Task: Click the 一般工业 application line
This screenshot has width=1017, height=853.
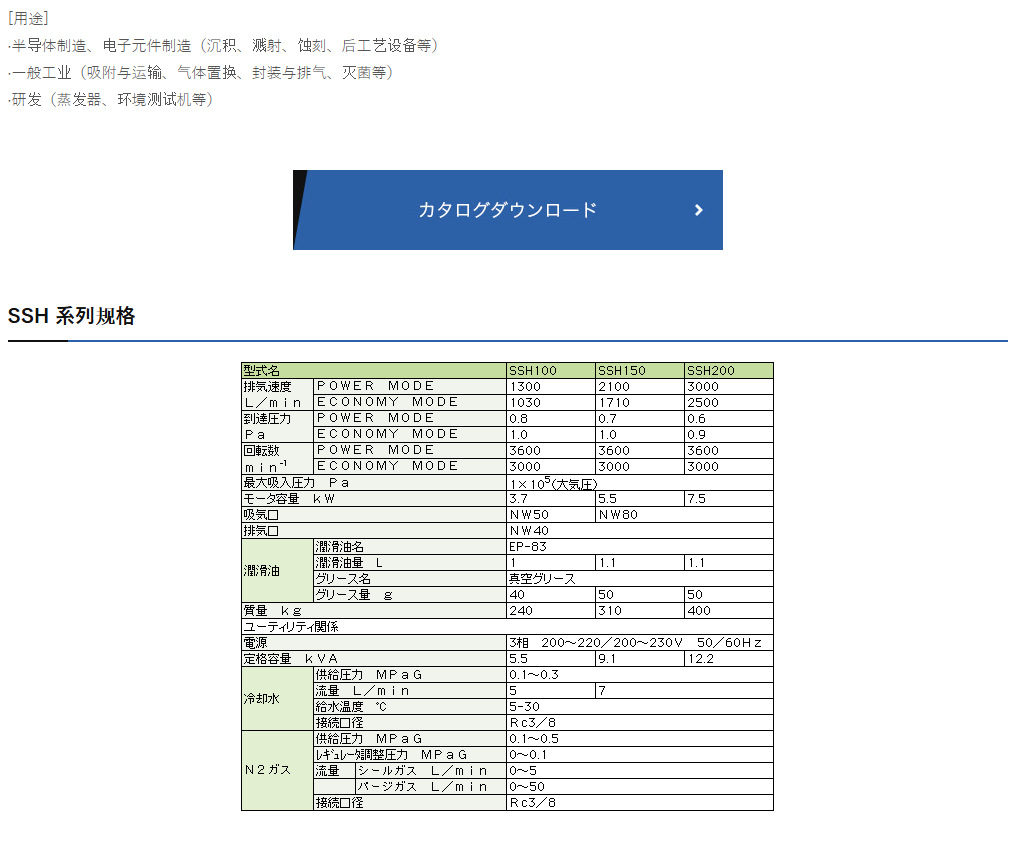Action: click(x=201, y=73)
